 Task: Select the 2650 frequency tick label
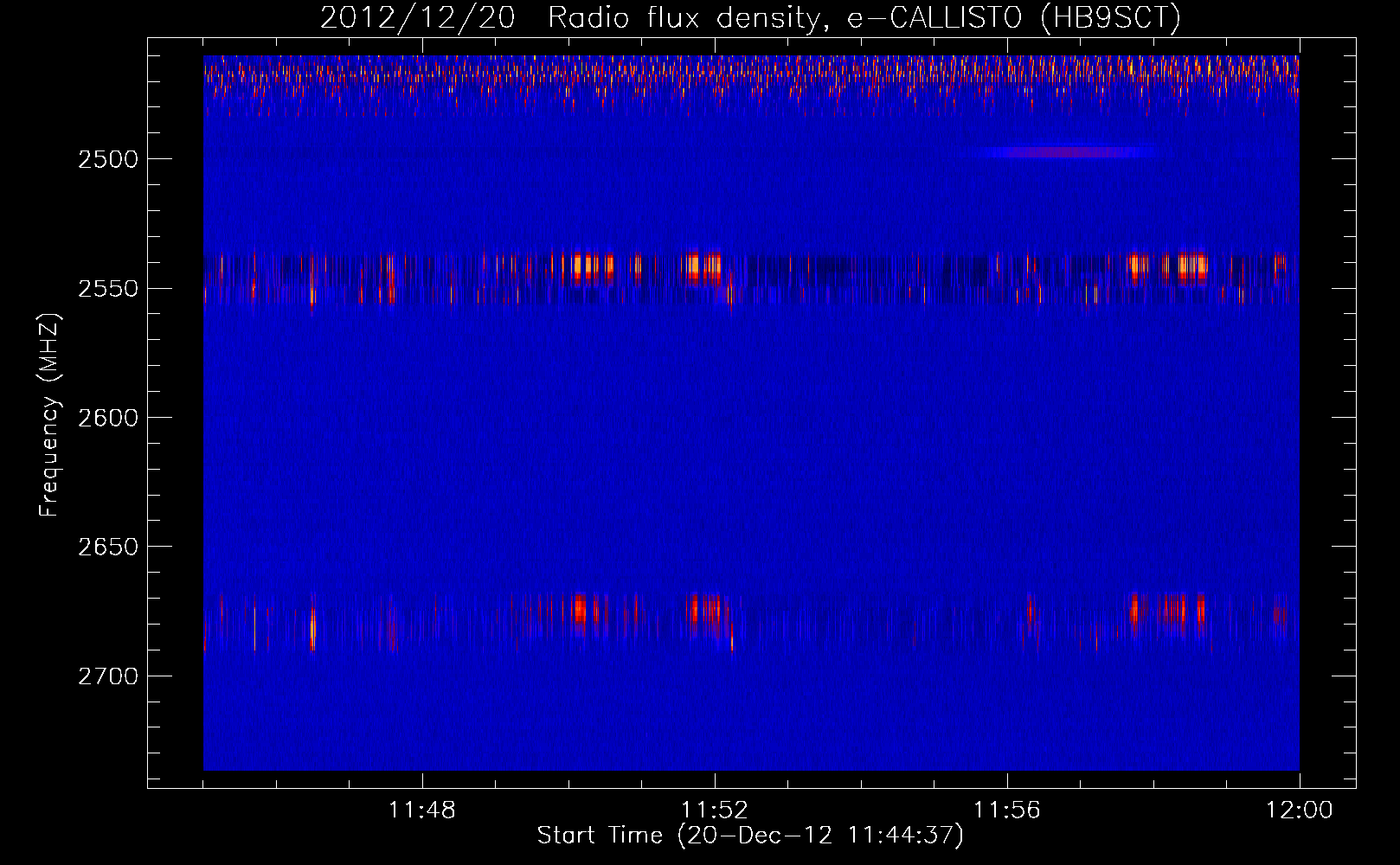(108, 547)
